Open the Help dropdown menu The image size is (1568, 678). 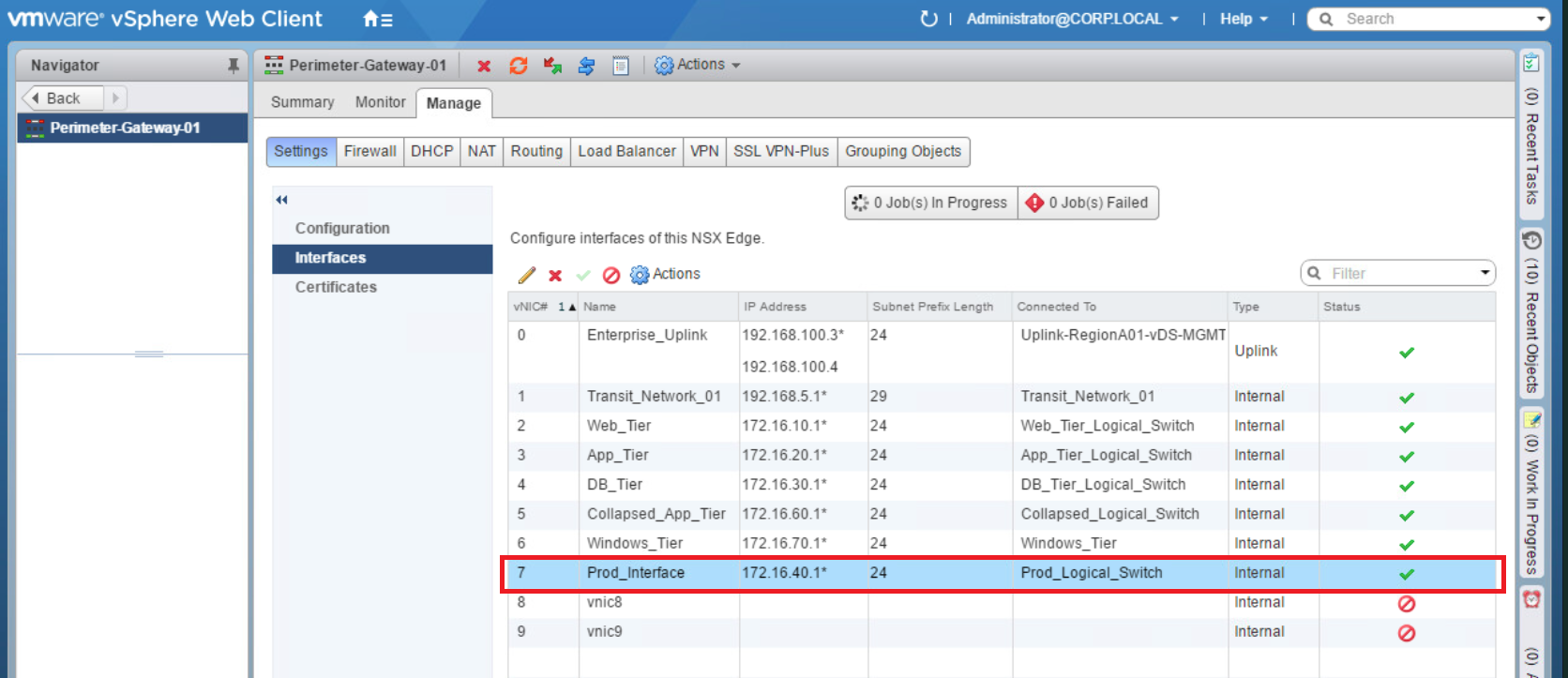tap(1244, 19)
